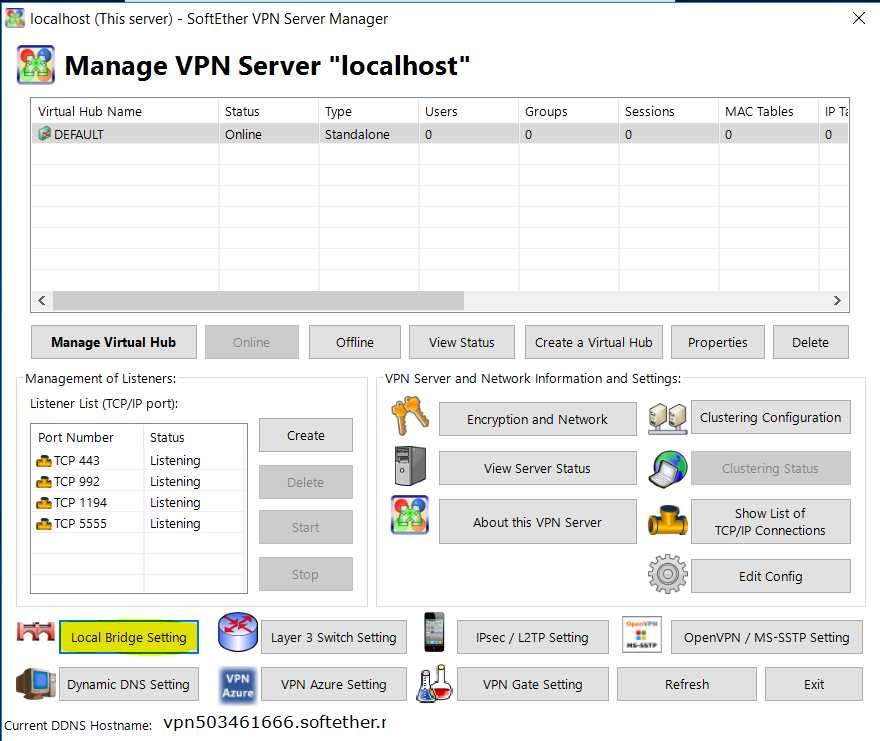Click the router icon beside Layer 3 Switch Setting
This screenshot has width=880, height=741.
[x=238, y=632]
